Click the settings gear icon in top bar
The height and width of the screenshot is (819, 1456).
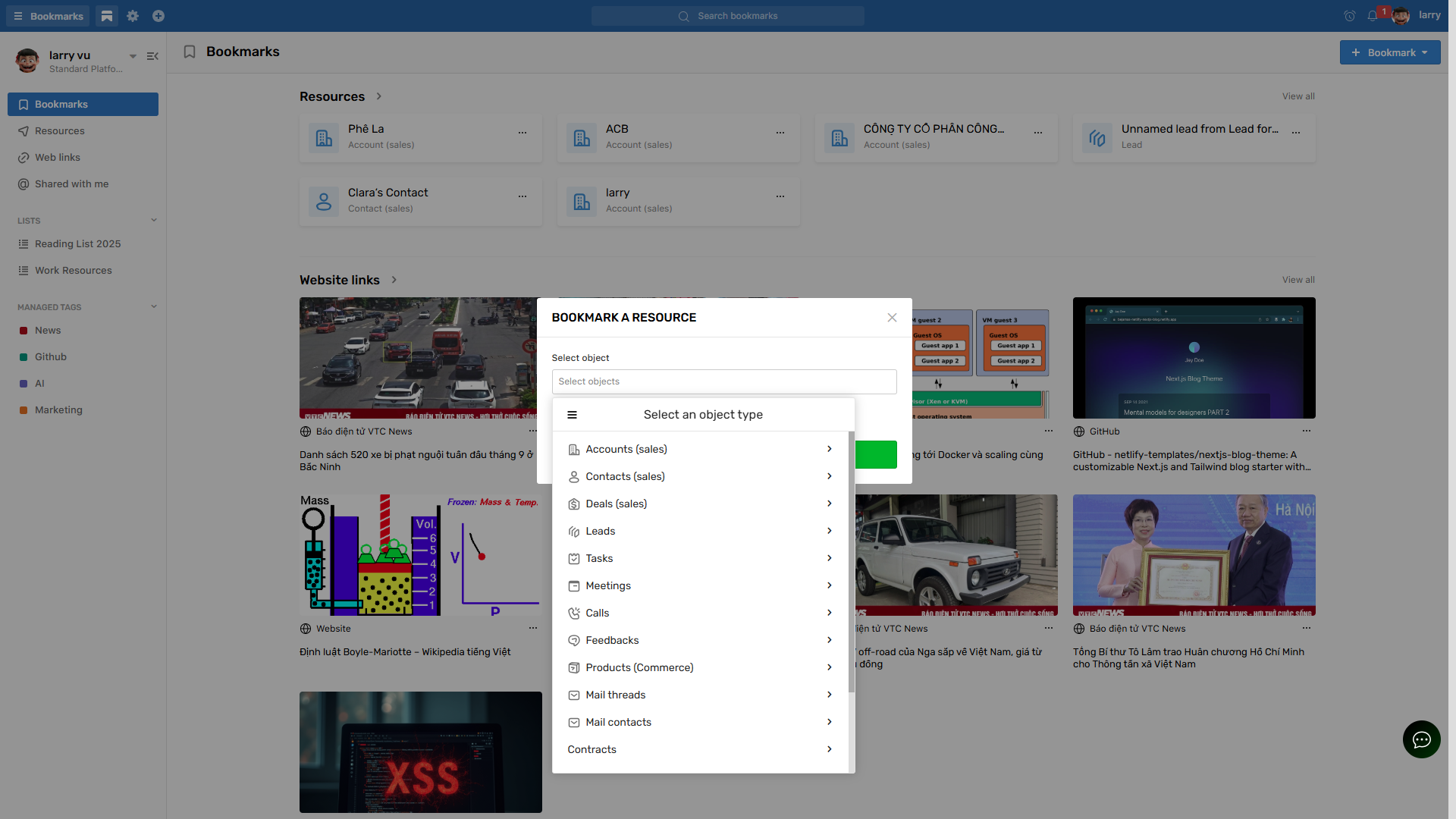133,16
